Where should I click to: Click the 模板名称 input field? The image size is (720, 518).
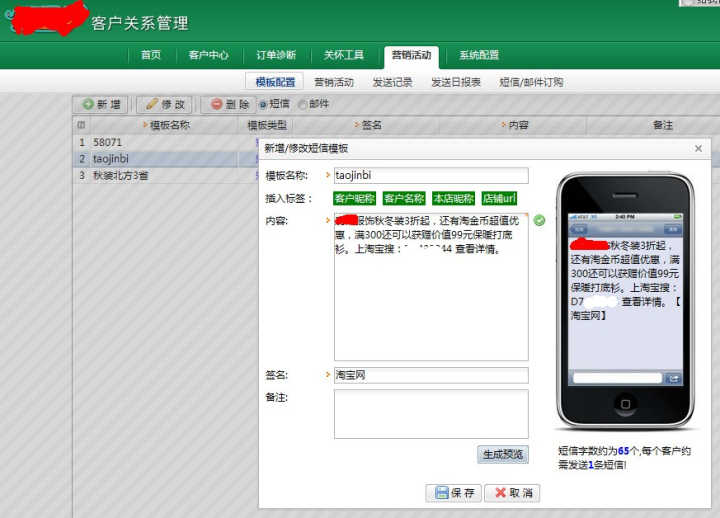coord(430,176)
